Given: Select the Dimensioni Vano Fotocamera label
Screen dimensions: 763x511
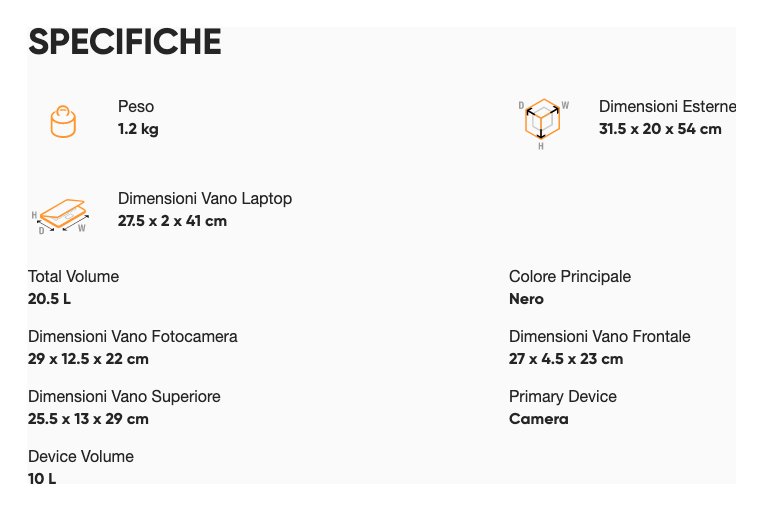Looking at the screenshot, I should tap(133, 337).
